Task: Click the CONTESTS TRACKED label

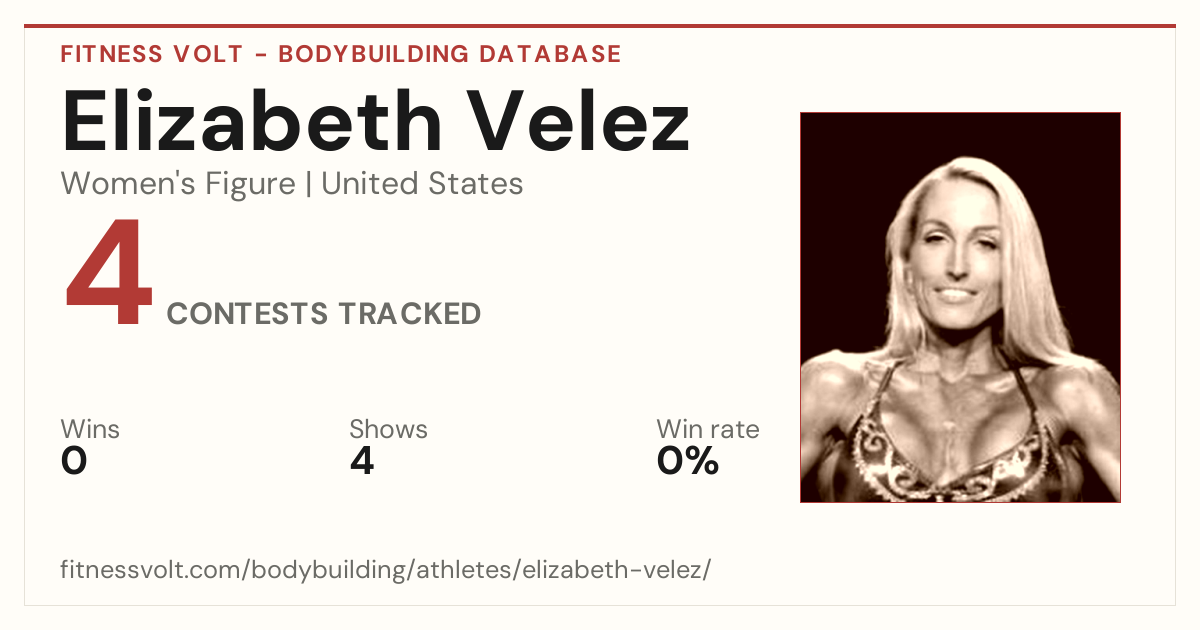Action: pyautogui.click(x=324, y=314)
